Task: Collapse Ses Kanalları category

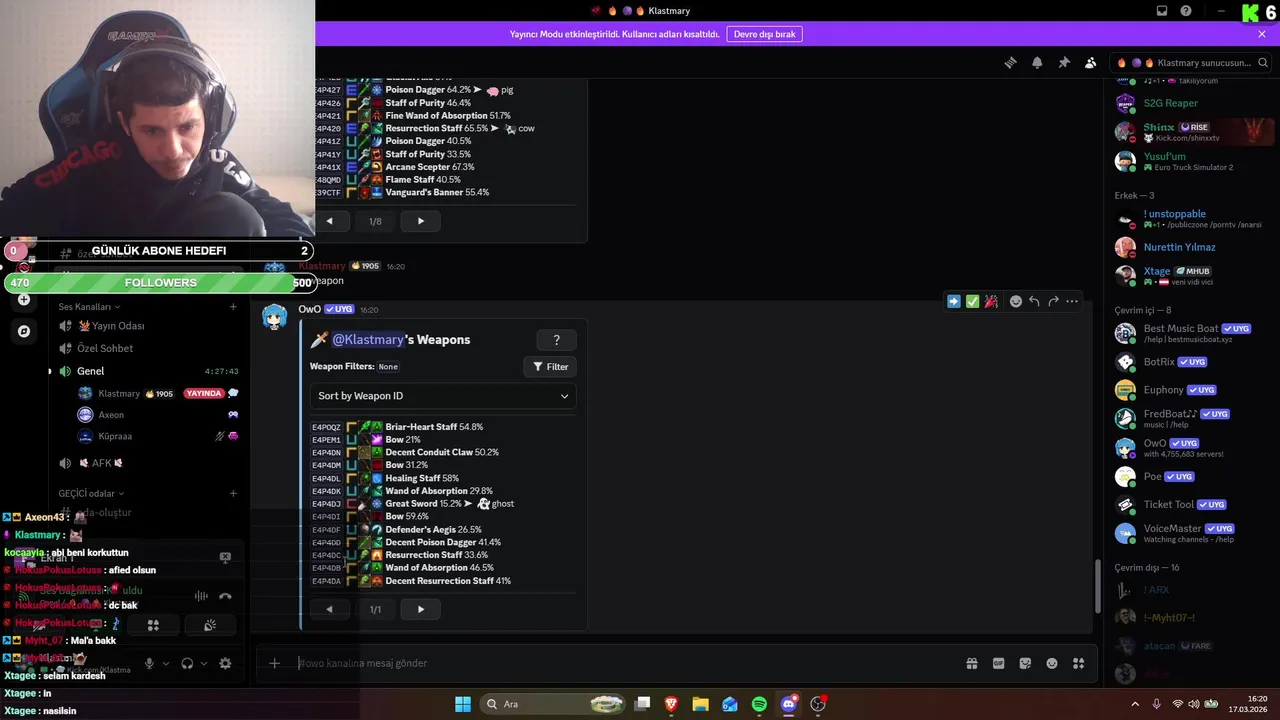Action: pos(91,307)
